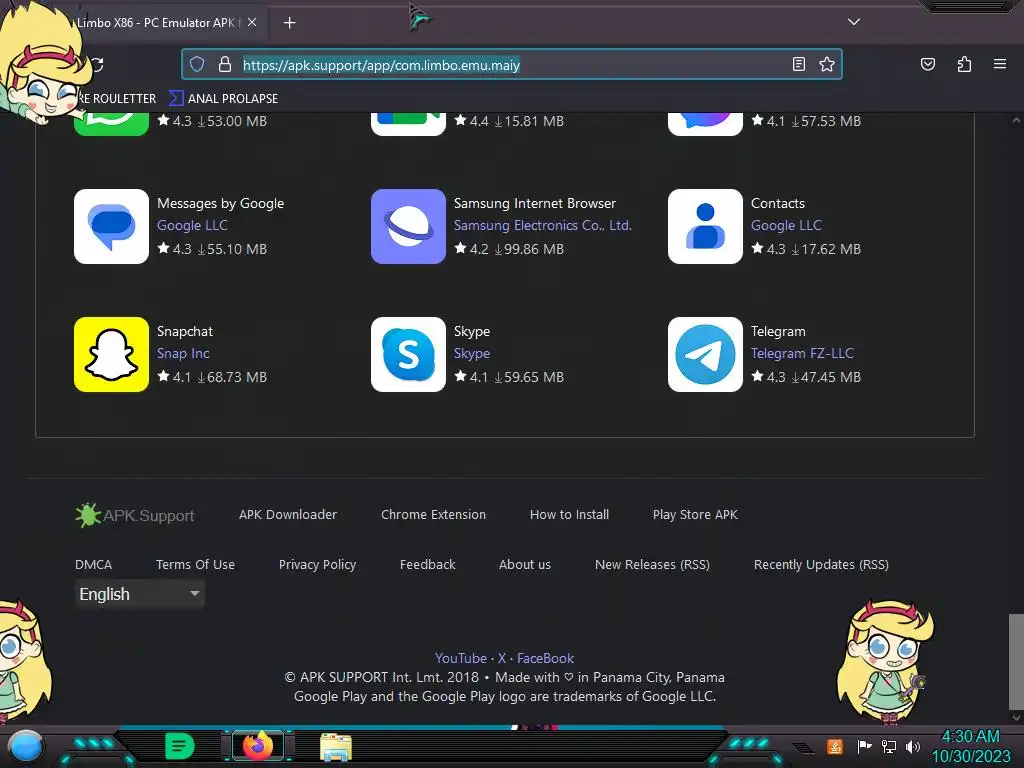Open the ANAL PROLAPSE bookmark

[x=223, y=99]
